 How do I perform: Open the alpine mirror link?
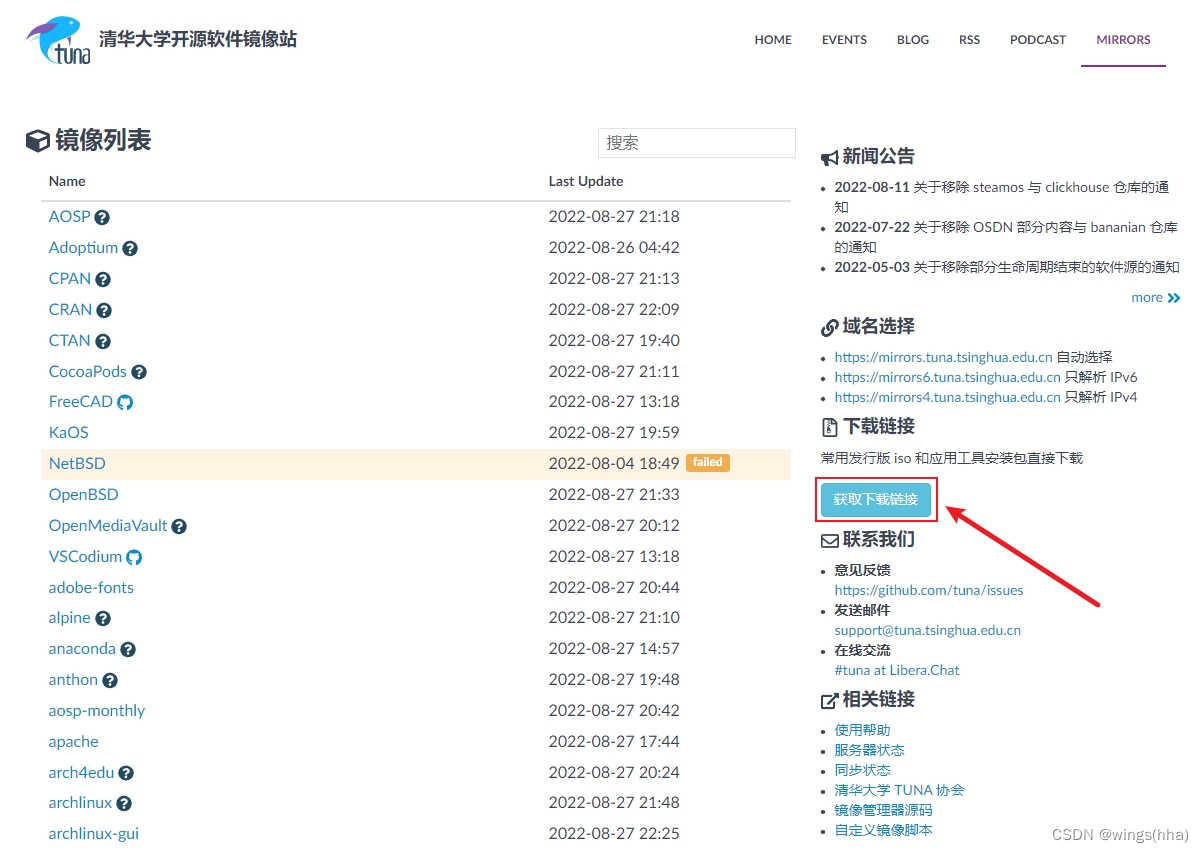tap(69, 619)
